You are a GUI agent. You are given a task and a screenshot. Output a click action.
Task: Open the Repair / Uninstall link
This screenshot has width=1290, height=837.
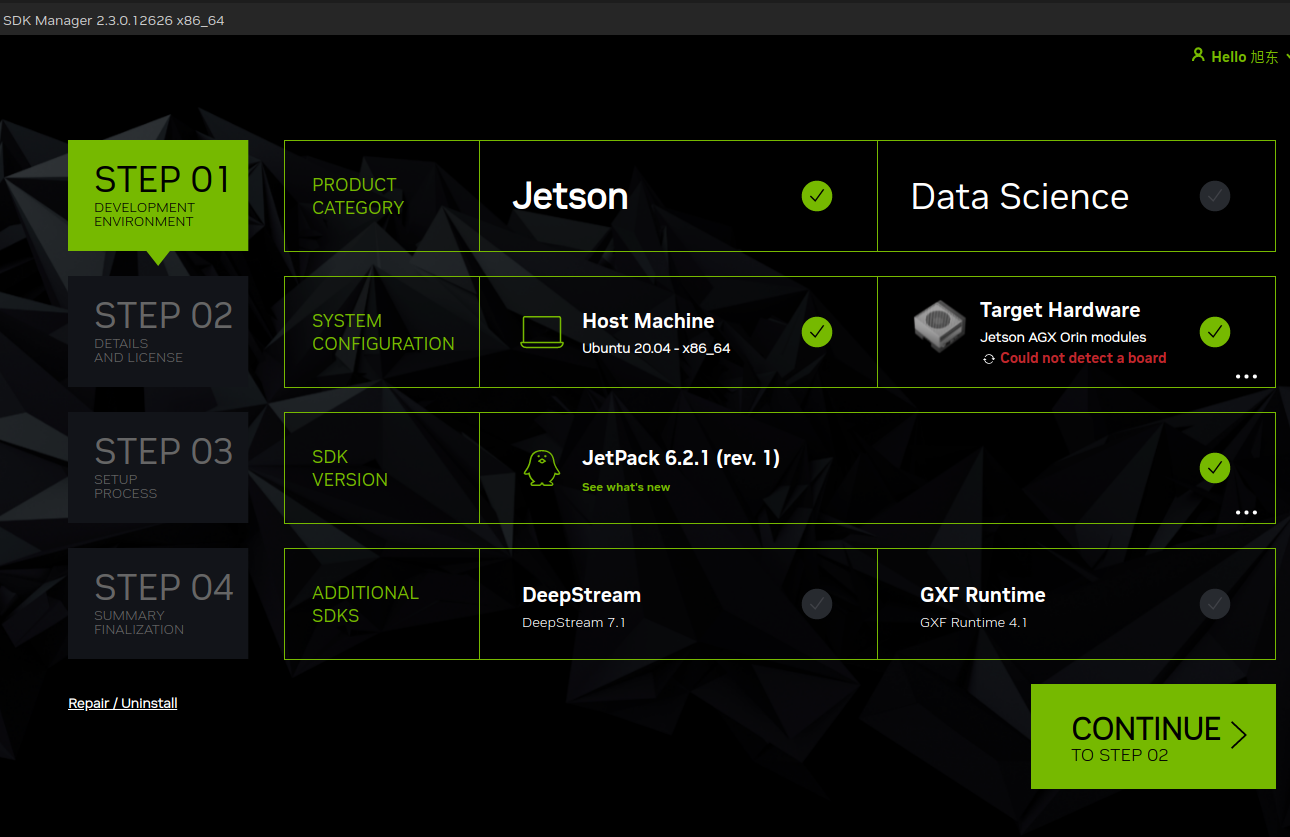coord(123,704)
